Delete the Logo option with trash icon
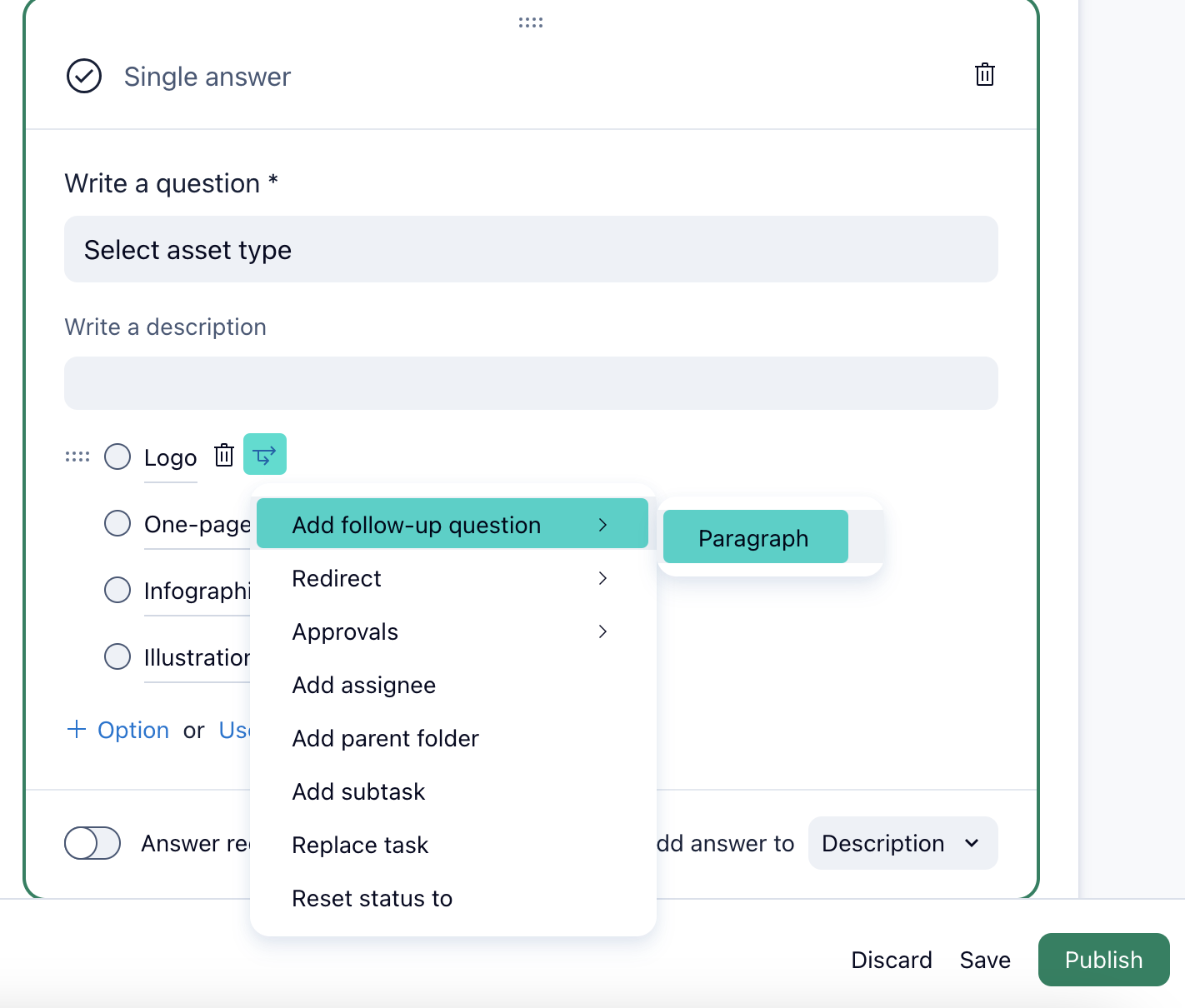 [x=224, y=455]
